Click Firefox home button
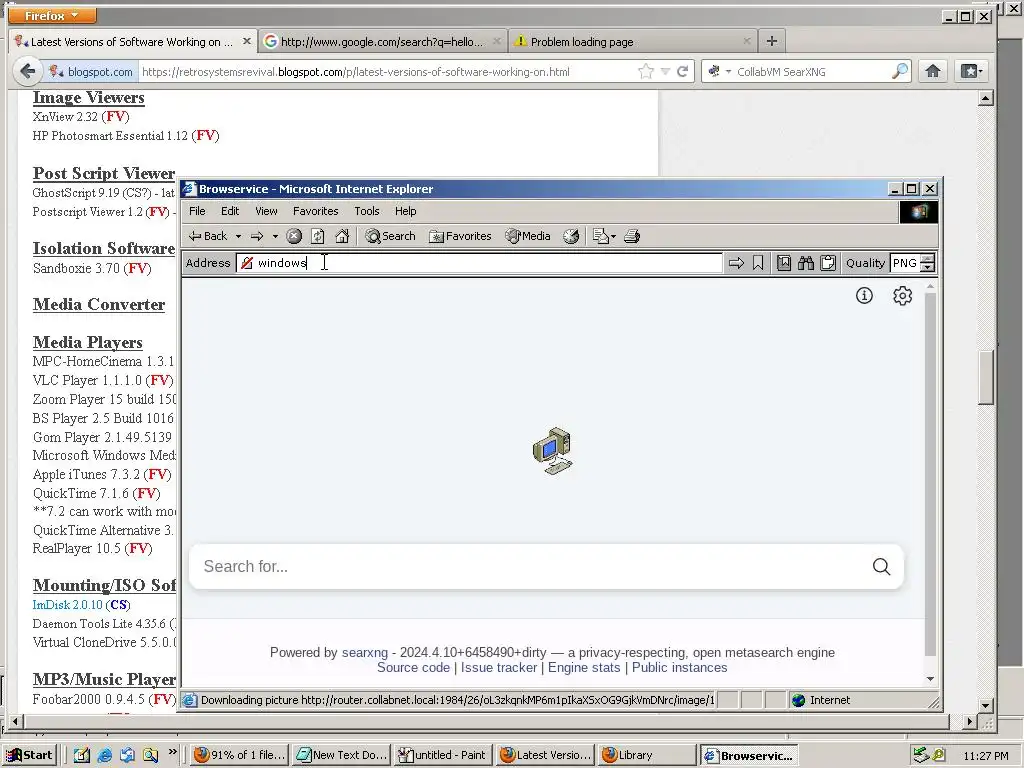 click(x=933, y=71)
